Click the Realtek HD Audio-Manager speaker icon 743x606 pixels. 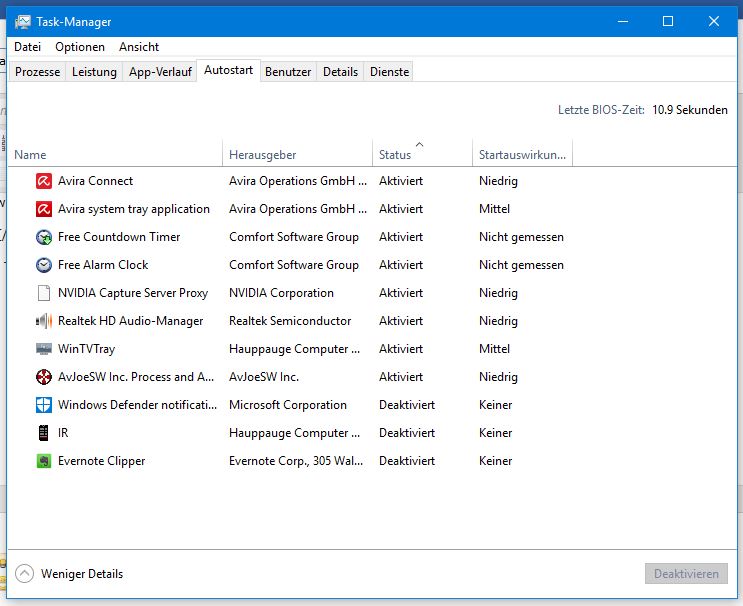[x=44, y=321]
